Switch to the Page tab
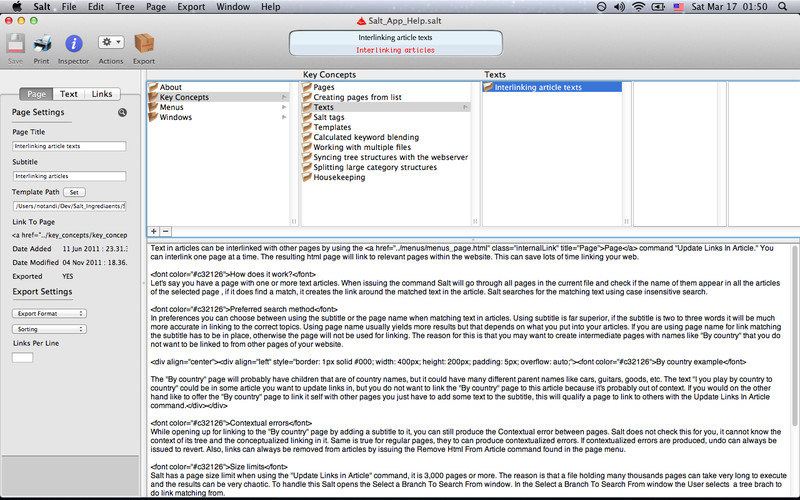Viewport: 800px width, 500px height. 36,94
